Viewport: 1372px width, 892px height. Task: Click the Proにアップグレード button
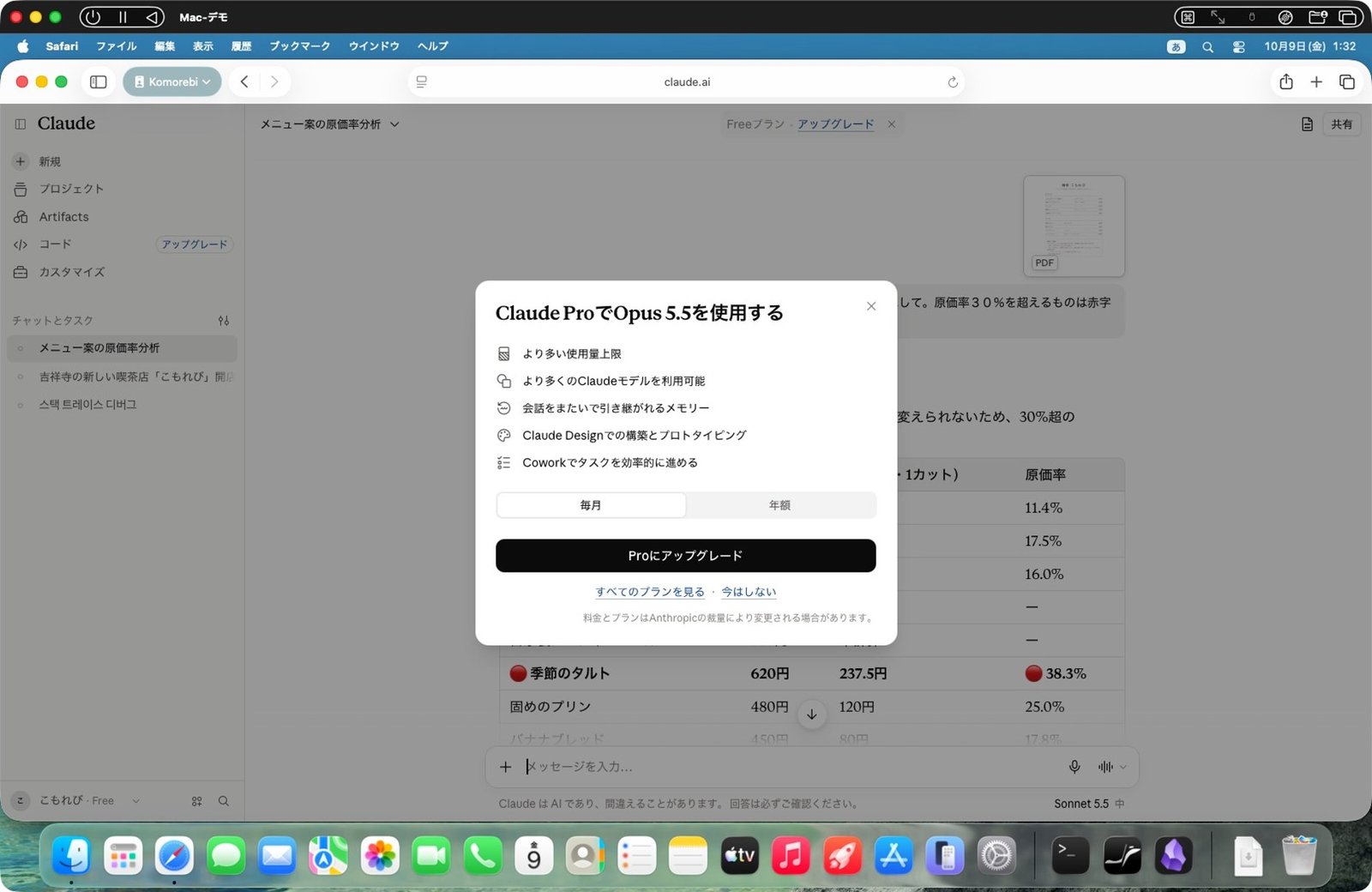coord(685,556)
